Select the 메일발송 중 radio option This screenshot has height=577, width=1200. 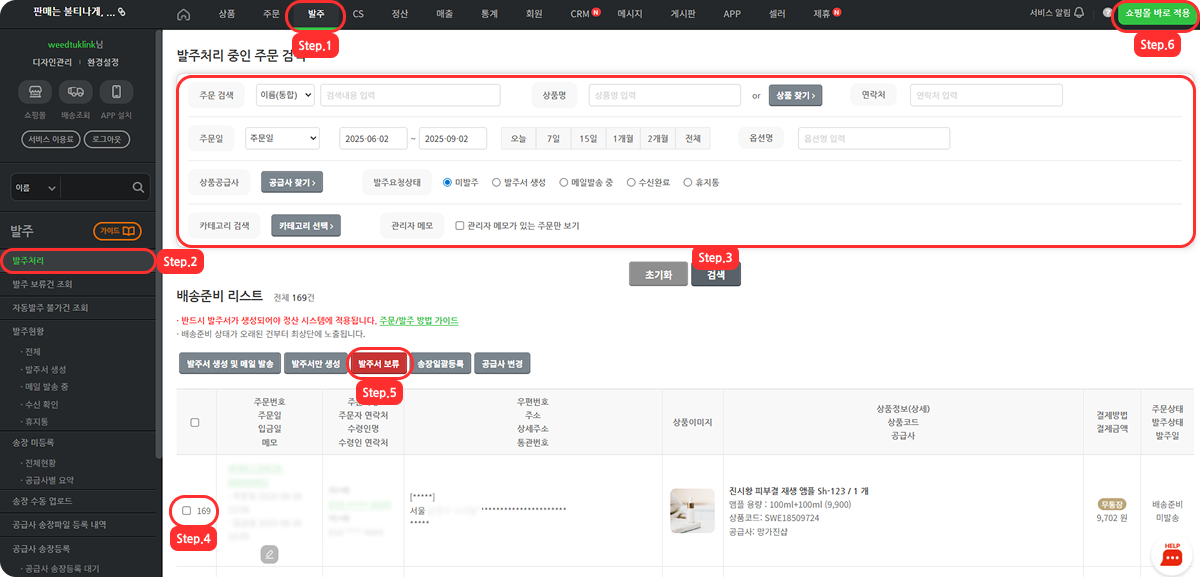point(564,182)
